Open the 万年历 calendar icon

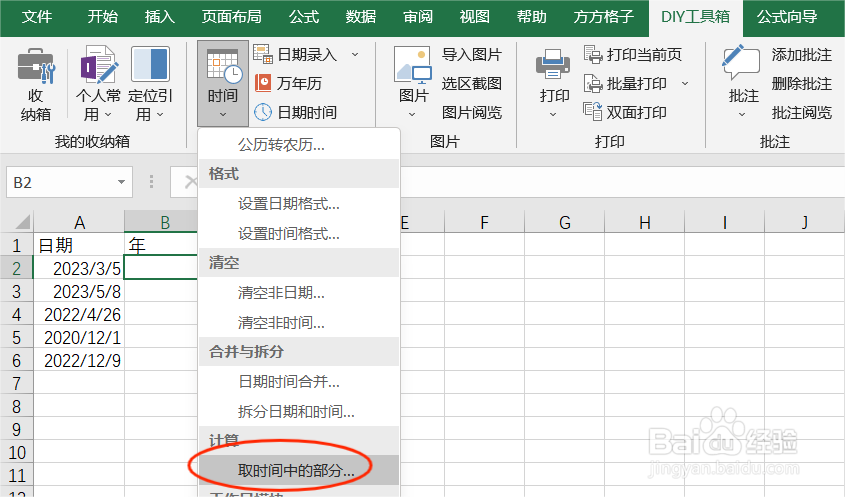click(x=263, y=83)
